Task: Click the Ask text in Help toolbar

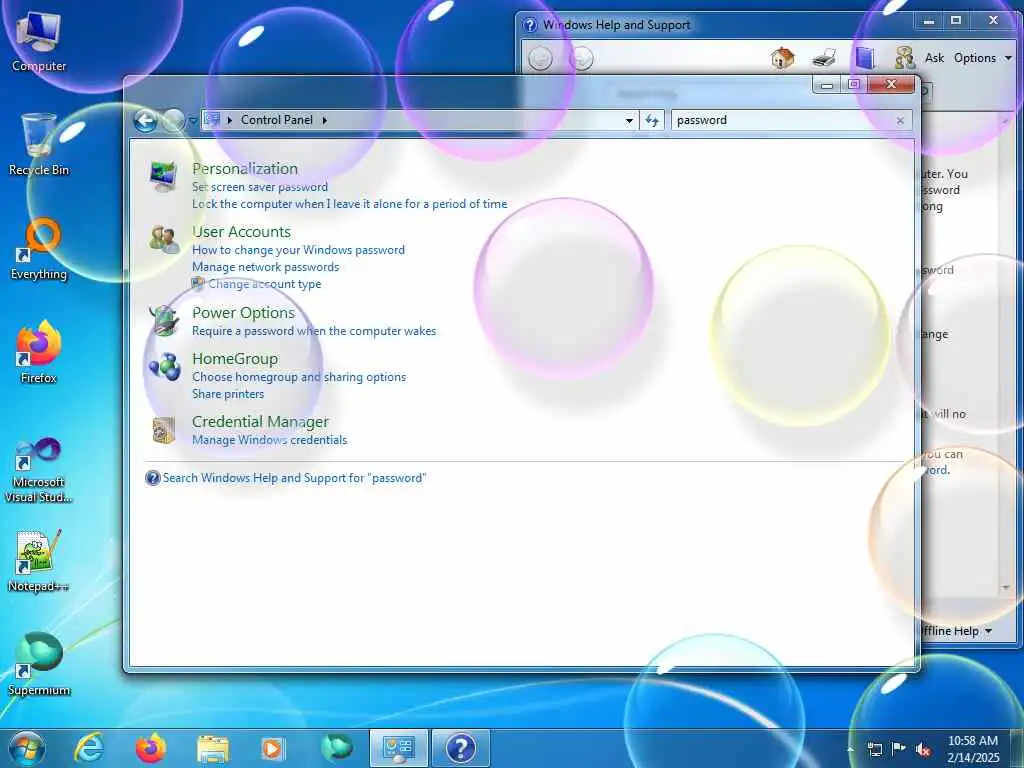Action: tap(934, 58)
